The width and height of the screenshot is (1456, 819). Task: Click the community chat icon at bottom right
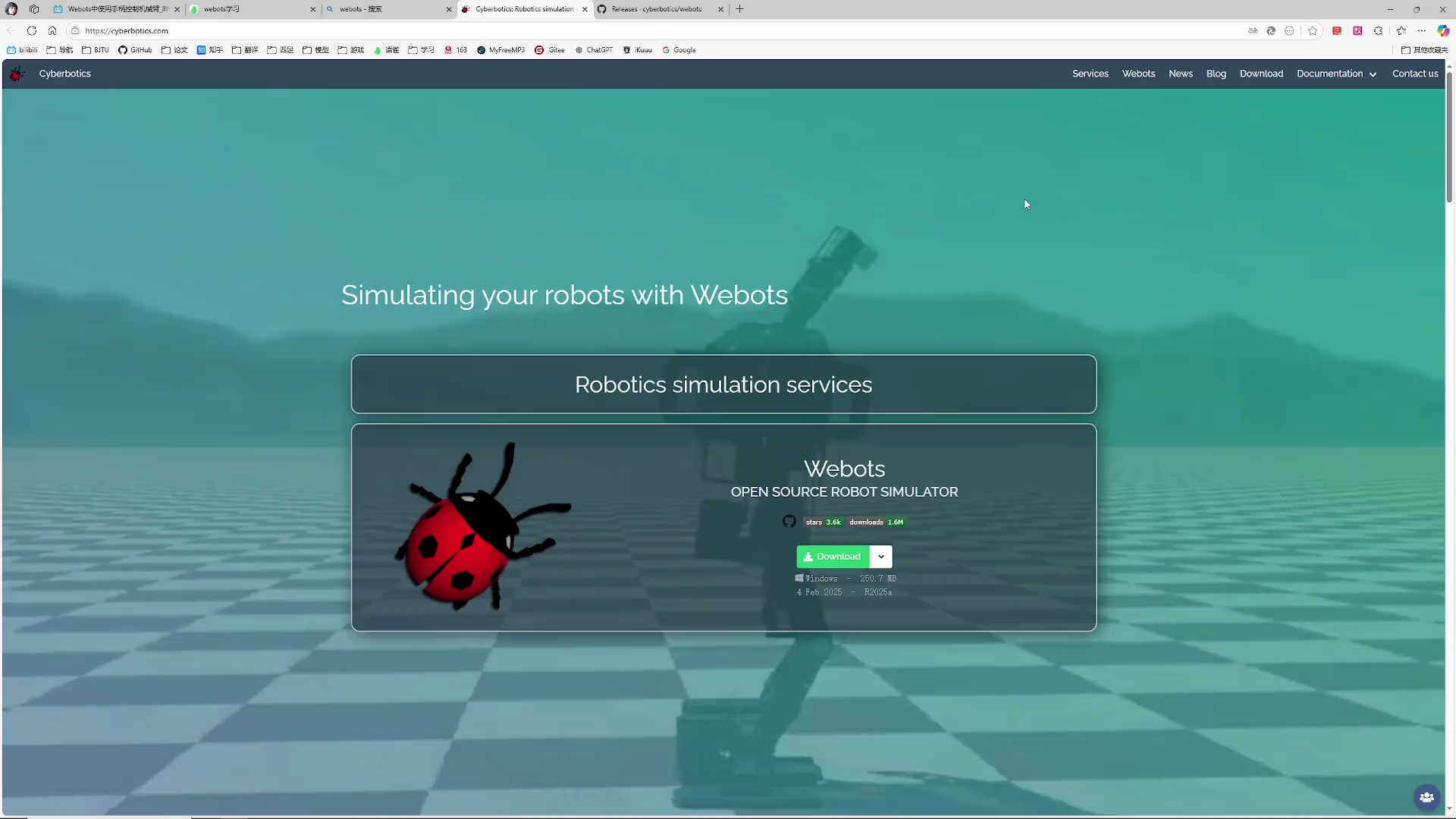[x=1426, y=797]
